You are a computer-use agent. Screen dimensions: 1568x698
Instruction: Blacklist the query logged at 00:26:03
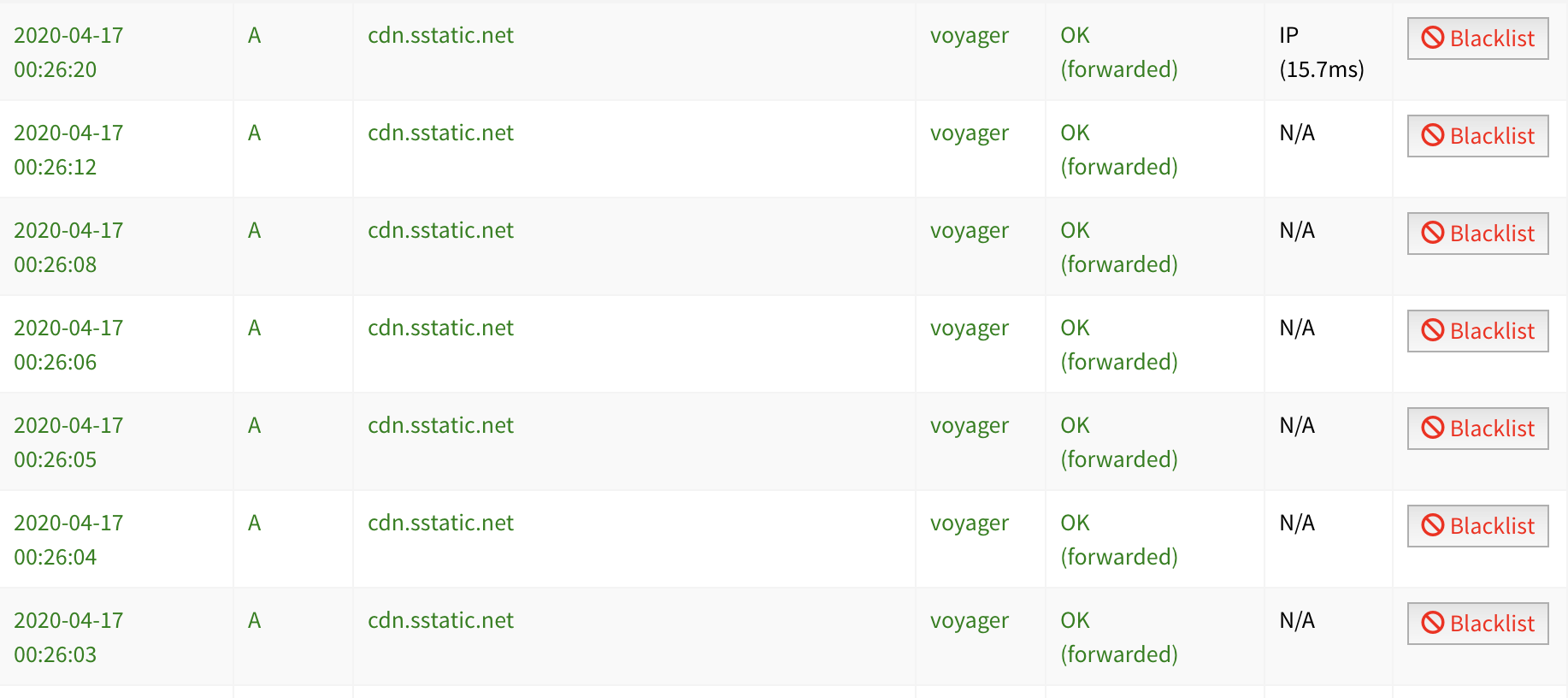point(1477,624)
